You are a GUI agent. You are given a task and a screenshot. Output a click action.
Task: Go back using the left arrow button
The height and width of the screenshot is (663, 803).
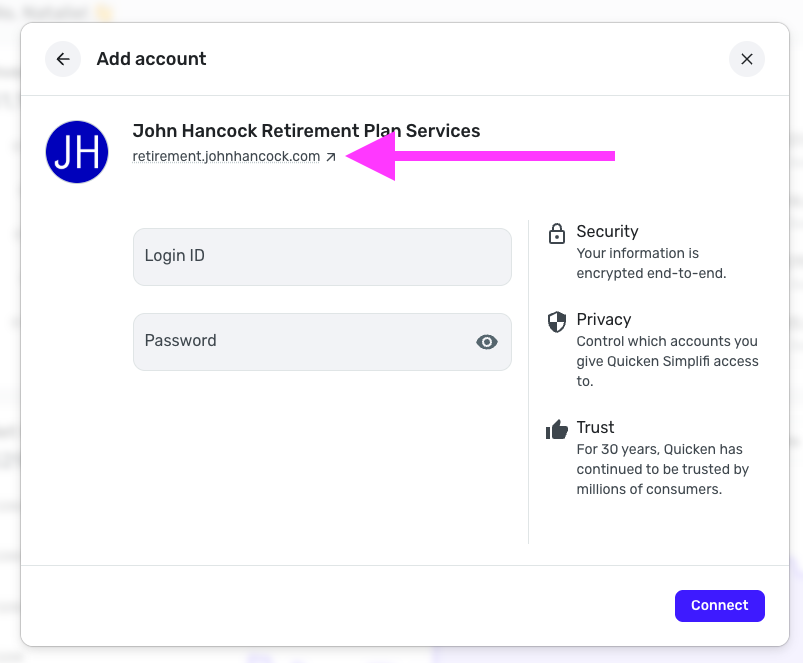pos(63,59)
